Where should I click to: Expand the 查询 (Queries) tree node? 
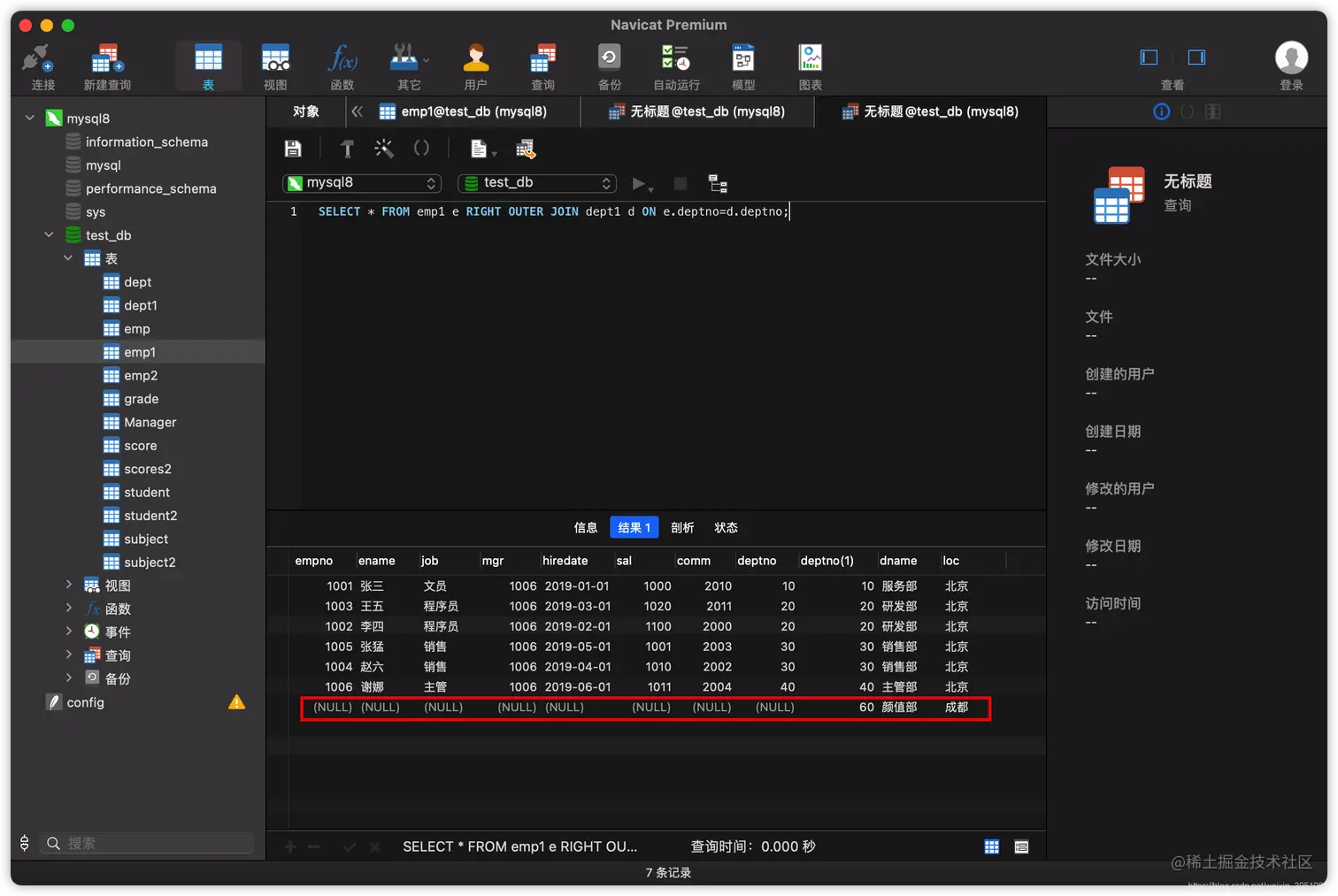tap(68, 655)
